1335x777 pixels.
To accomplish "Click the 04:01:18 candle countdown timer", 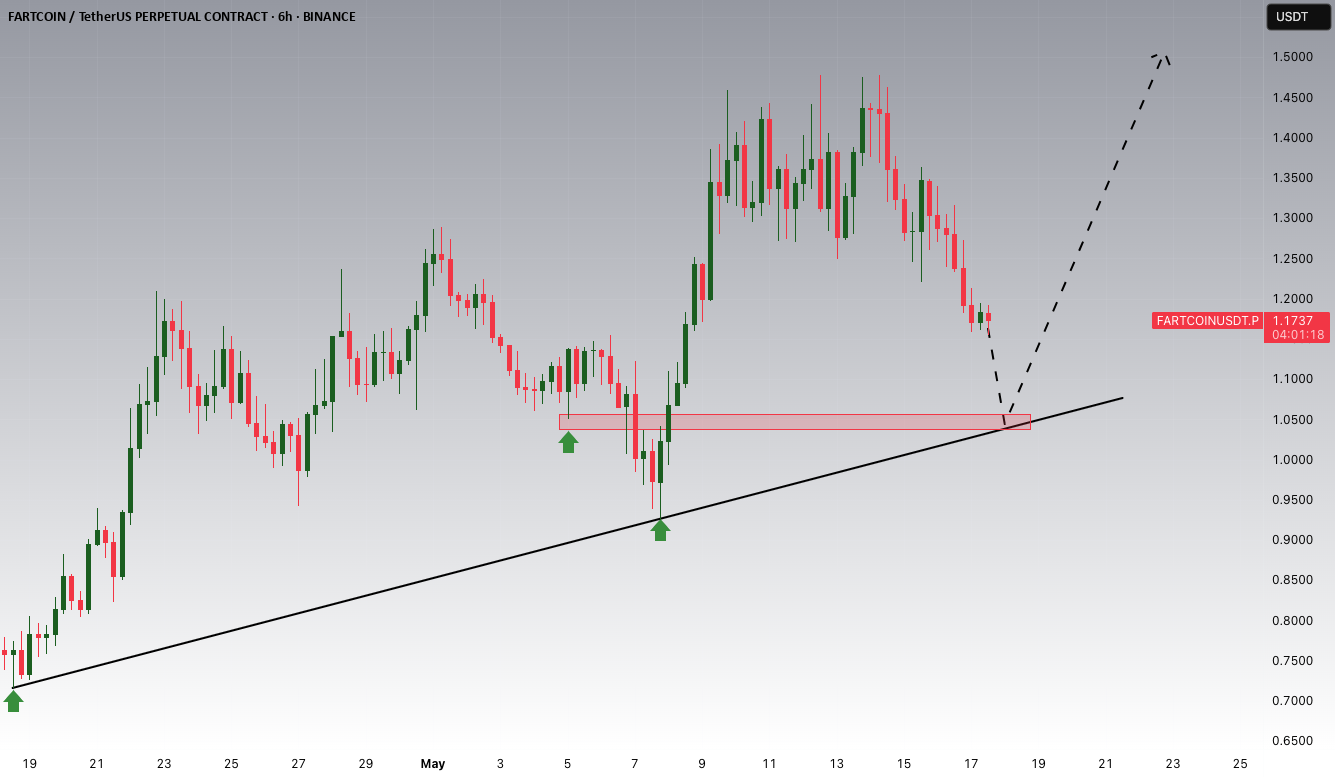I will point(1298,335).
